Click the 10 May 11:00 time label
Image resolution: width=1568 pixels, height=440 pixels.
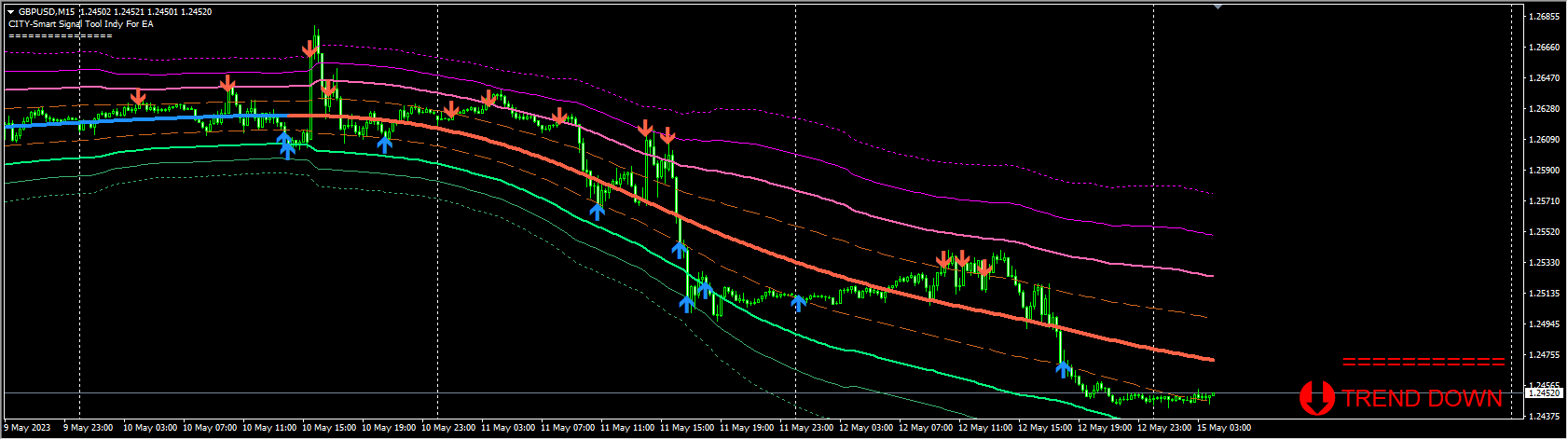pyautogui.click(x=269, y=428)
